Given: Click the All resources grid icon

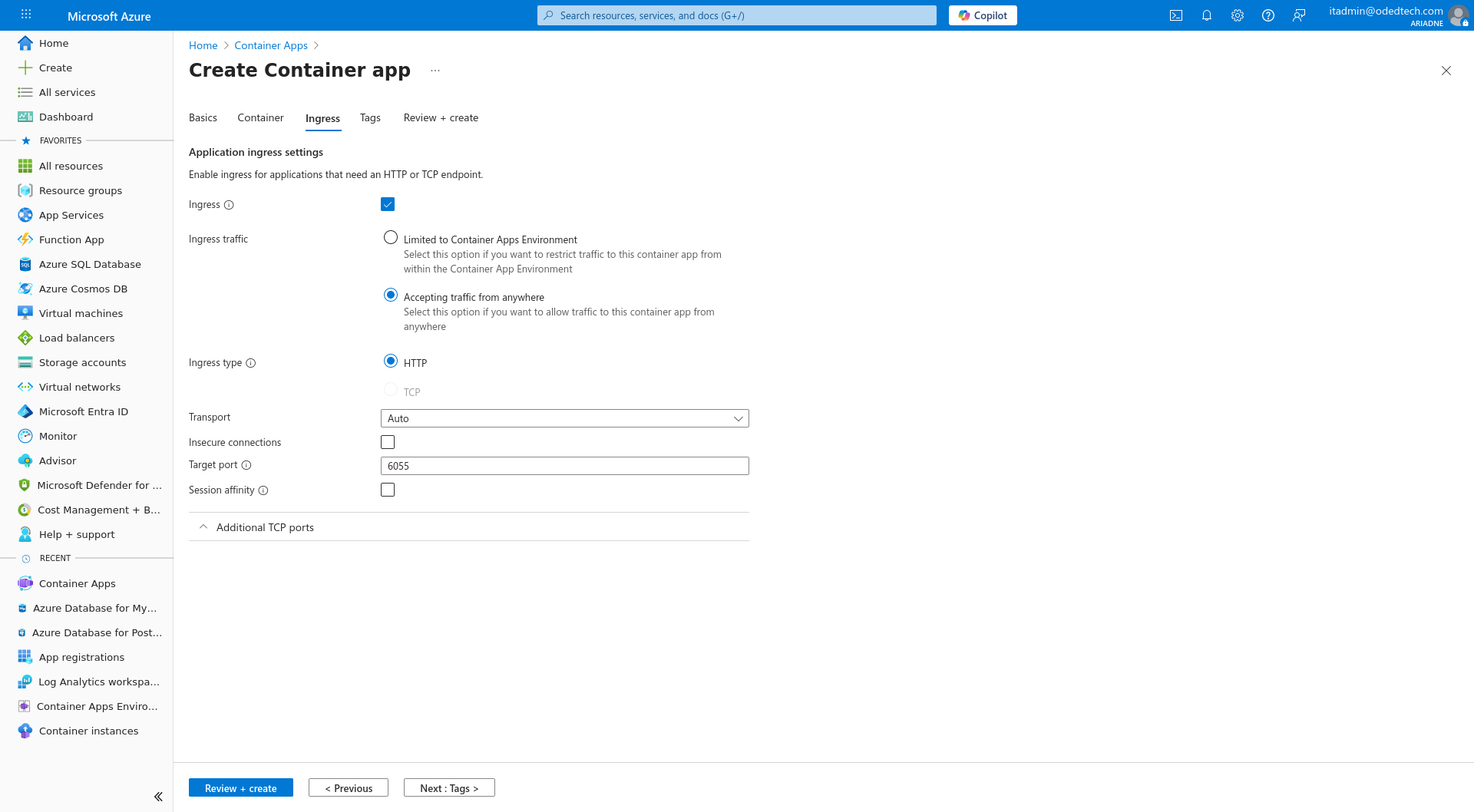Looking at the screenshot, I should pyautogui.click(x=25, y=166).
